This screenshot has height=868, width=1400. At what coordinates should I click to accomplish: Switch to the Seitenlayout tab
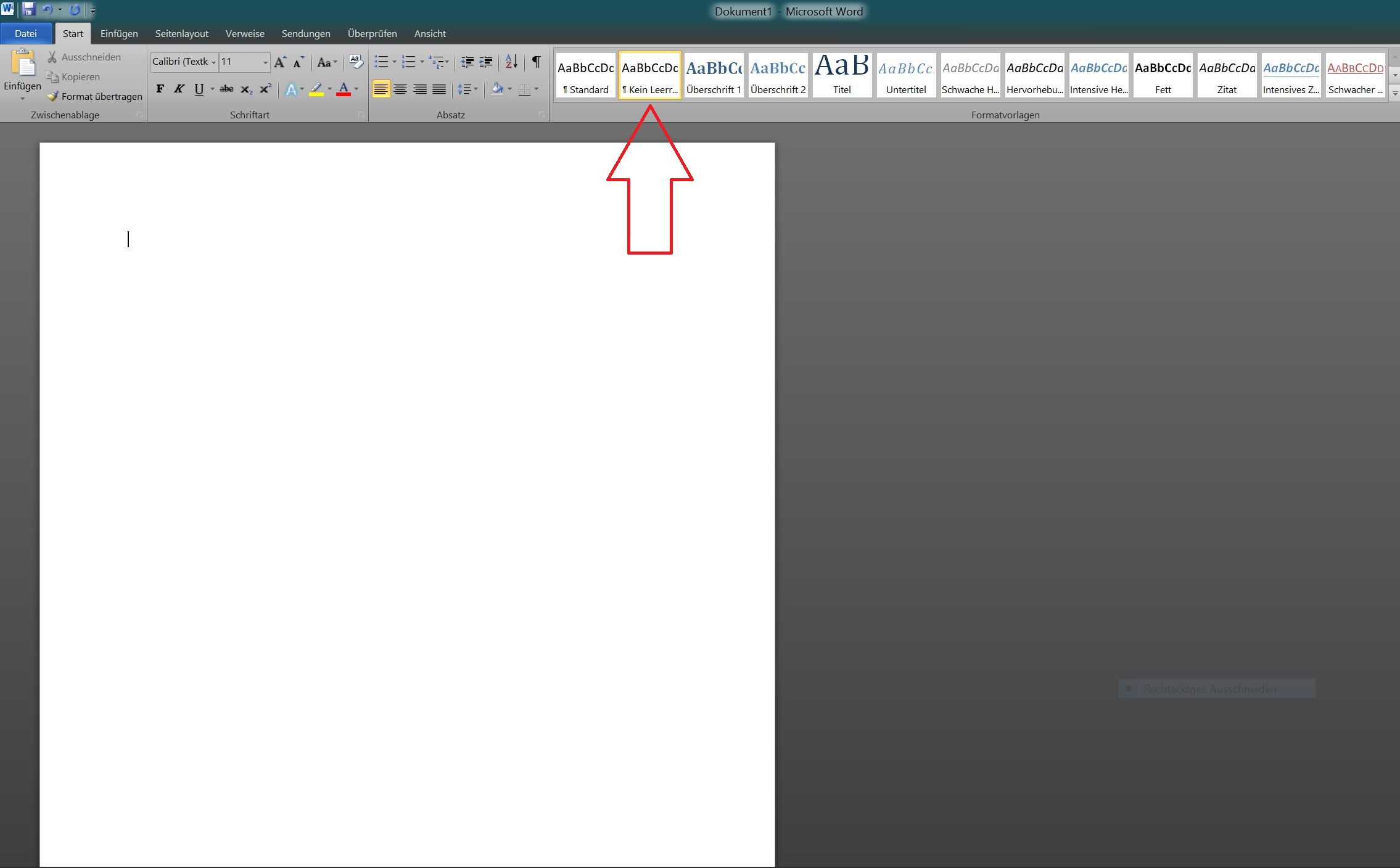181,34
